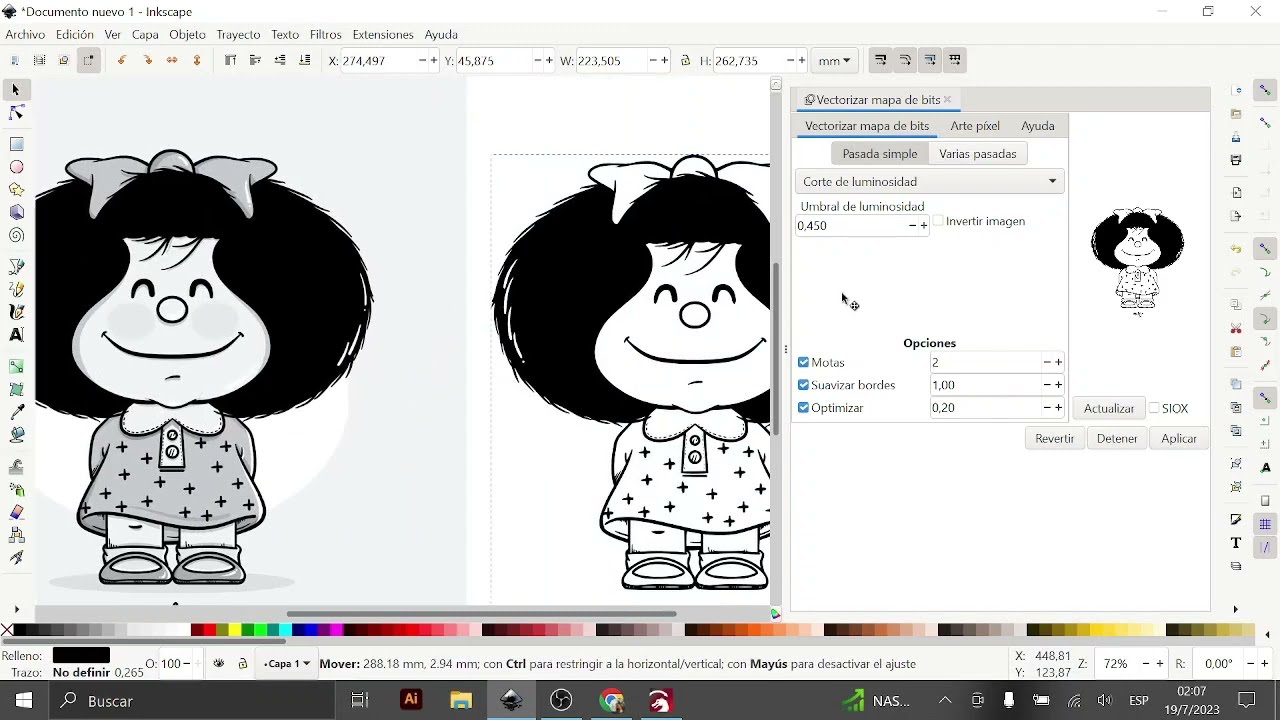1280x720 pixels.
Task: Select the Node editing tool
Action: tap(16, 113)
